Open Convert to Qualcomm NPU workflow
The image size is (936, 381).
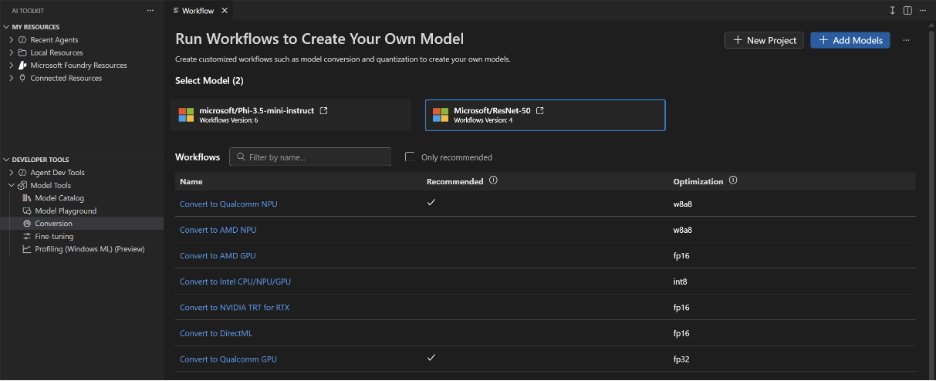(x=229, y=204)
